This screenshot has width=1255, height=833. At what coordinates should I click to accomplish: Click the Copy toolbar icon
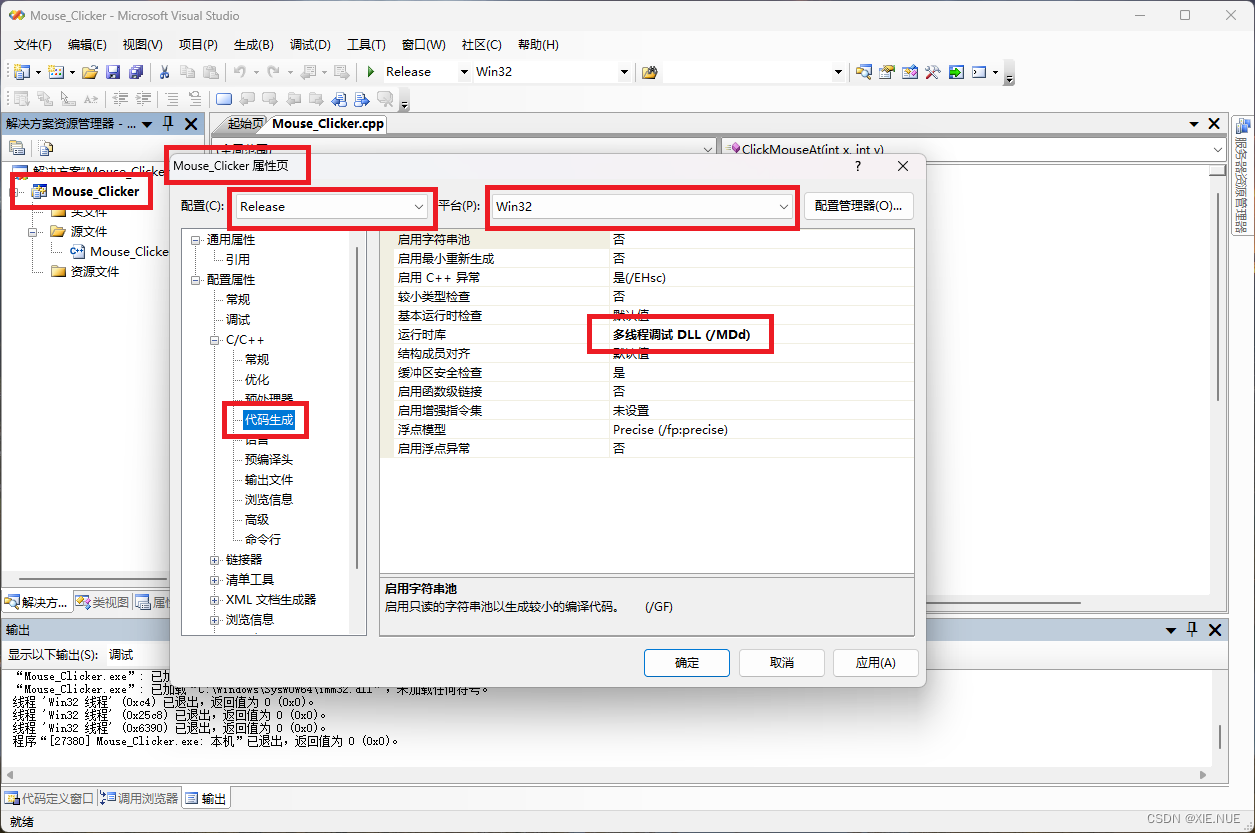(x=188, y=72)
